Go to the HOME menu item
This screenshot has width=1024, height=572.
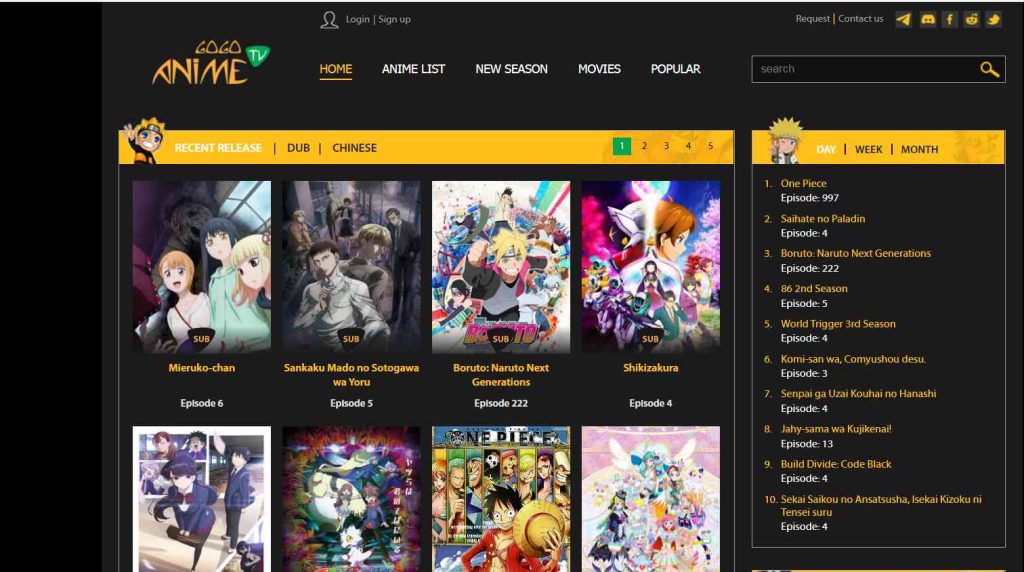(336, 69)
